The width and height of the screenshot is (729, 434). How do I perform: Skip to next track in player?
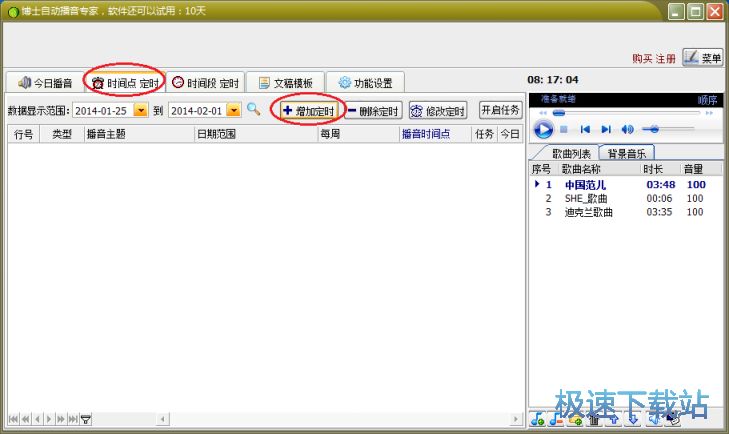(606, 129)
